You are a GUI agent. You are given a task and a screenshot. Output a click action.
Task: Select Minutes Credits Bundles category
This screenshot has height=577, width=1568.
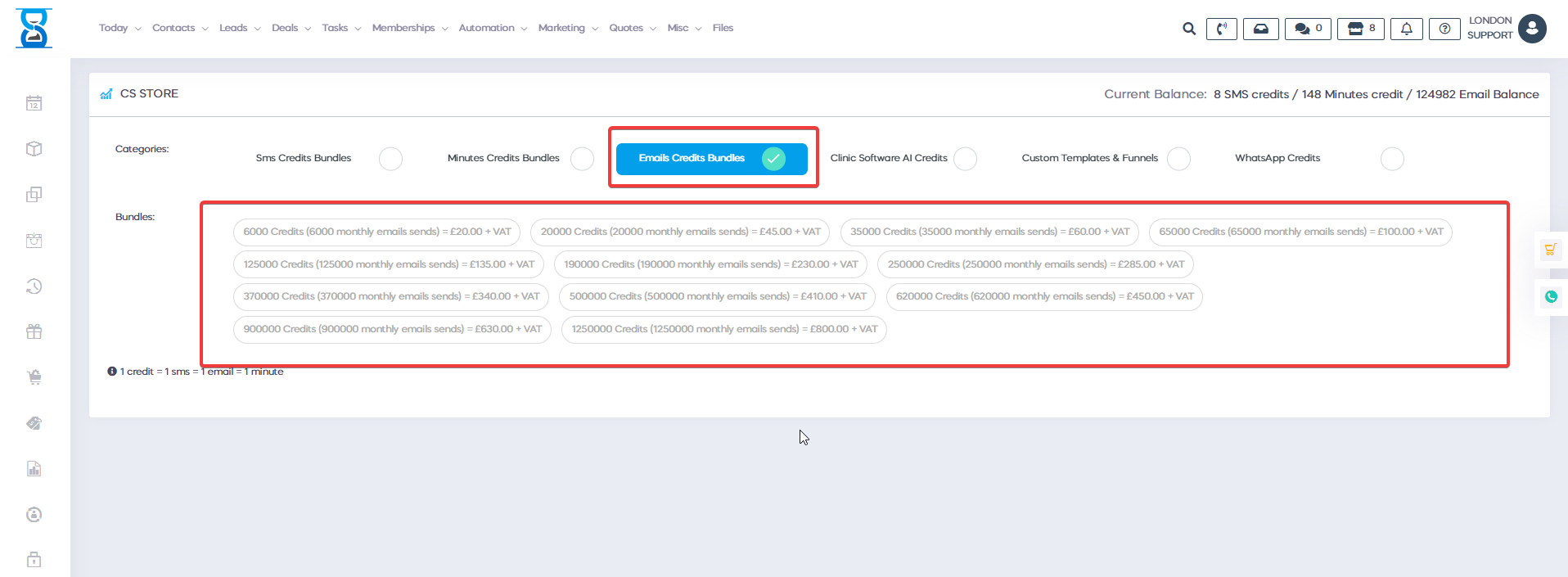[x=582, y=159]
